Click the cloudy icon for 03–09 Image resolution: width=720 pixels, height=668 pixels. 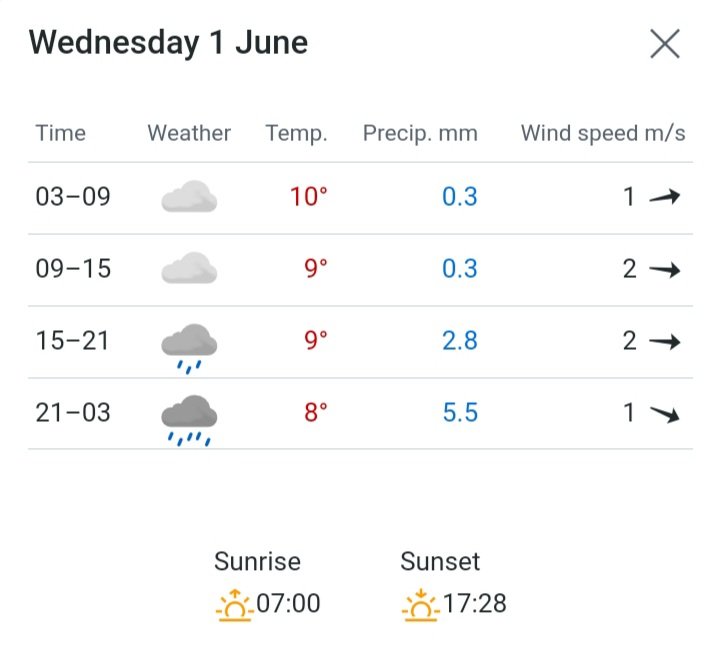(189, 197)
